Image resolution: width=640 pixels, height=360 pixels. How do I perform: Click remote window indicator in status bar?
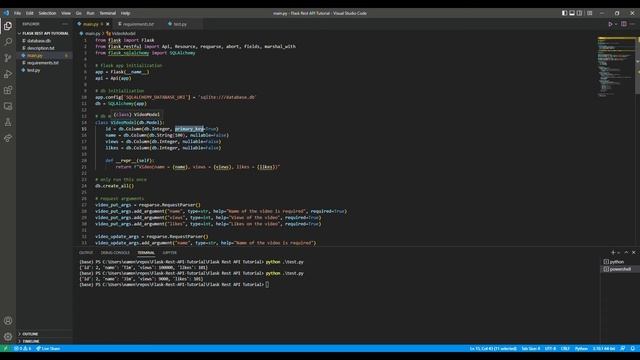[x=5, y=349]
